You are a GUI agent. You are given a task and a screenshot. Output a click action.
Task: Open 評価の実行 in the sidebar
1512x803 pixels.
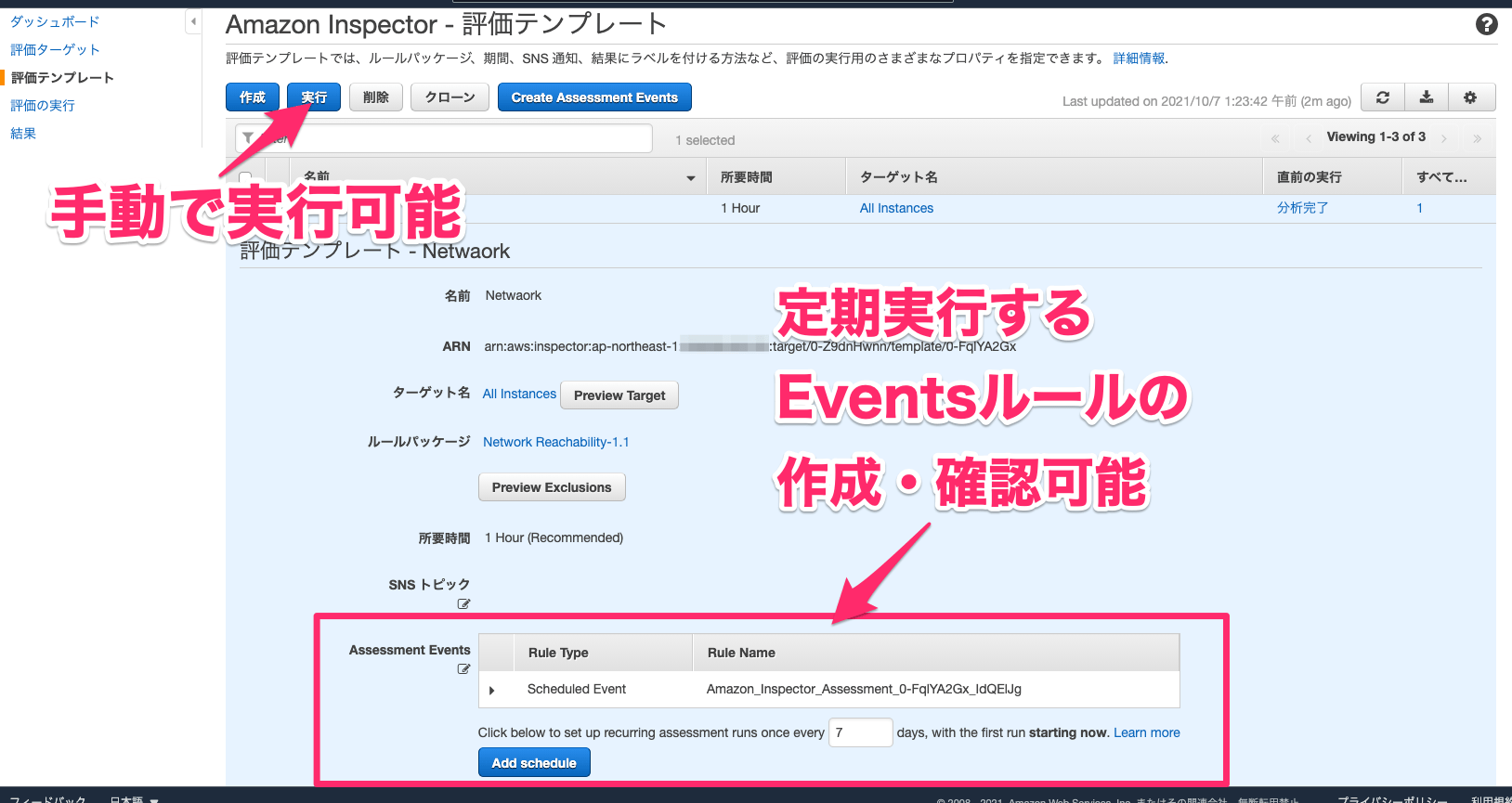tap(43, 105)
